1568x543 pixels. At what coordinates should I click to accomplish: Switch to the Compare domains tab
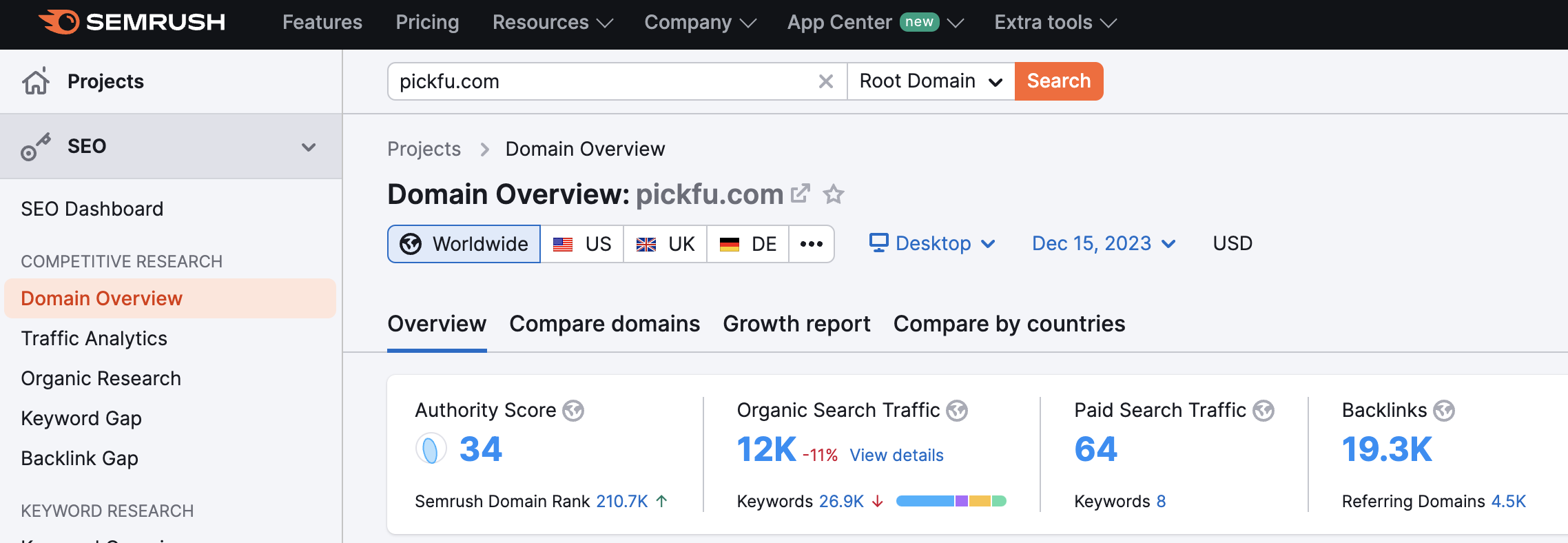(605, 324)
